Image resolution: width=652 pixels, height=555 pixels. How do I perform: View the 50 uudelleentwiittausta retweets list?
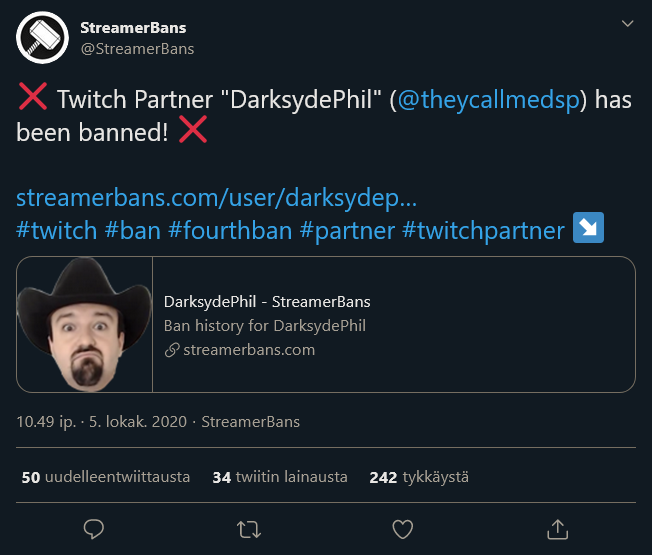pos(106,478)
